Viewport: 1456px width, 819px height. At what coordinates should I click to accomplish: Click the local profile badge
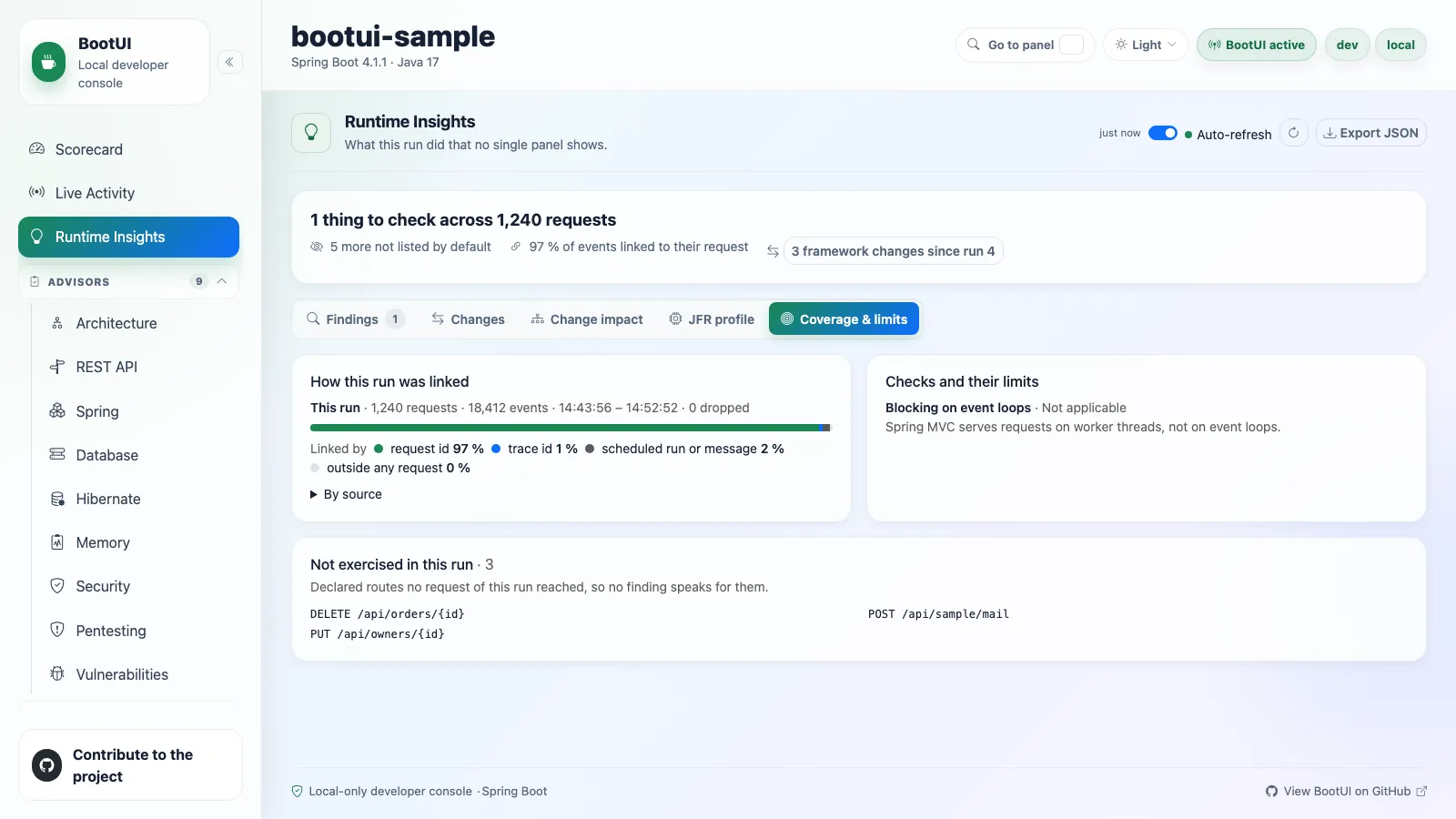pyautogui.click(x=1400, y=45)
